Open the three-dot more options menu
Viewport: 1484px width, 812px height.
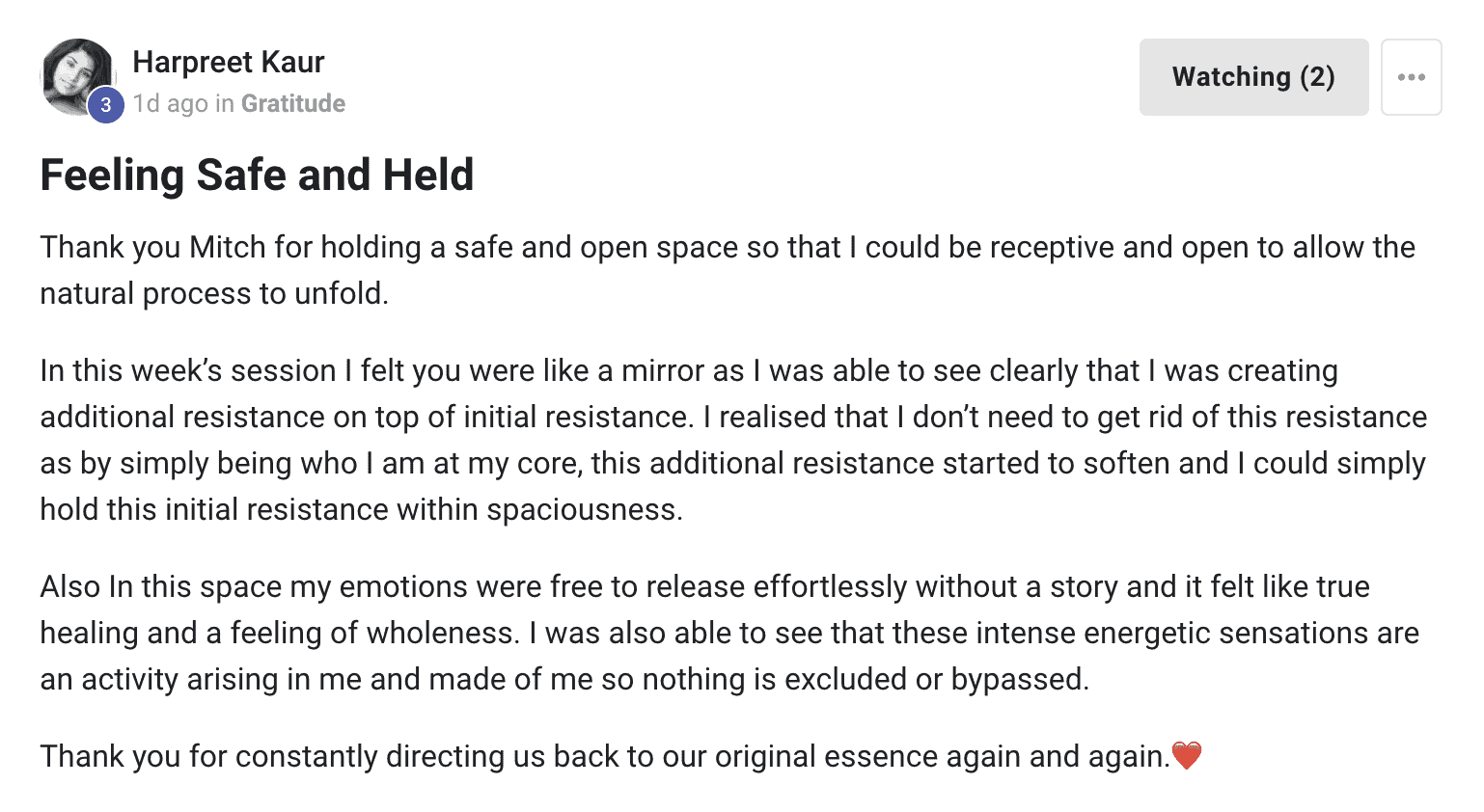click(x=1411, y=77)
